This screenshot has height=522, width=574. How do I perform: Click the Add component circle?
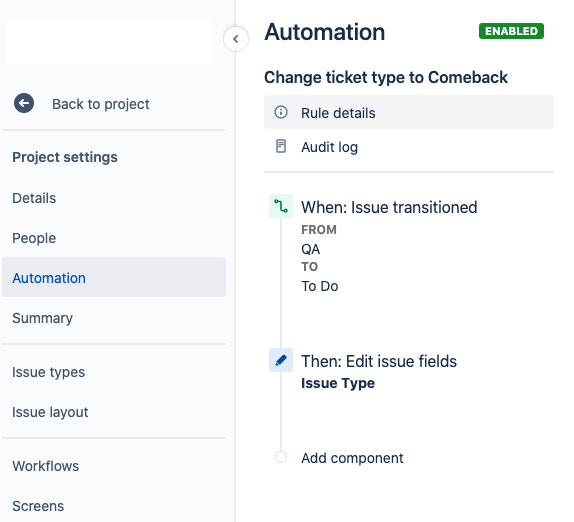[x=281, y=457]
